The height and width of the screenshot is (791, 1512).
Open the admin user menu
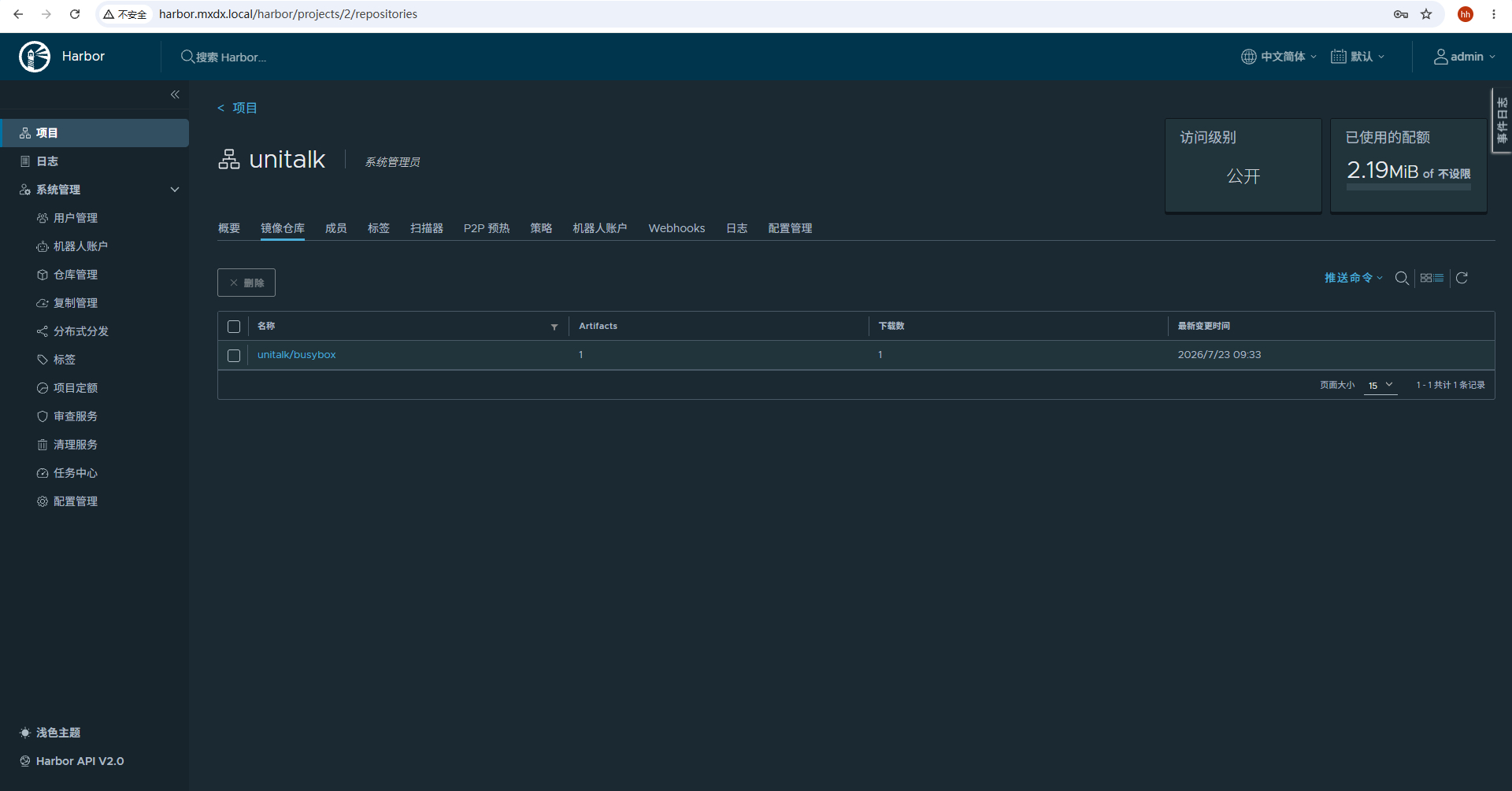[x=1464, y=57]
